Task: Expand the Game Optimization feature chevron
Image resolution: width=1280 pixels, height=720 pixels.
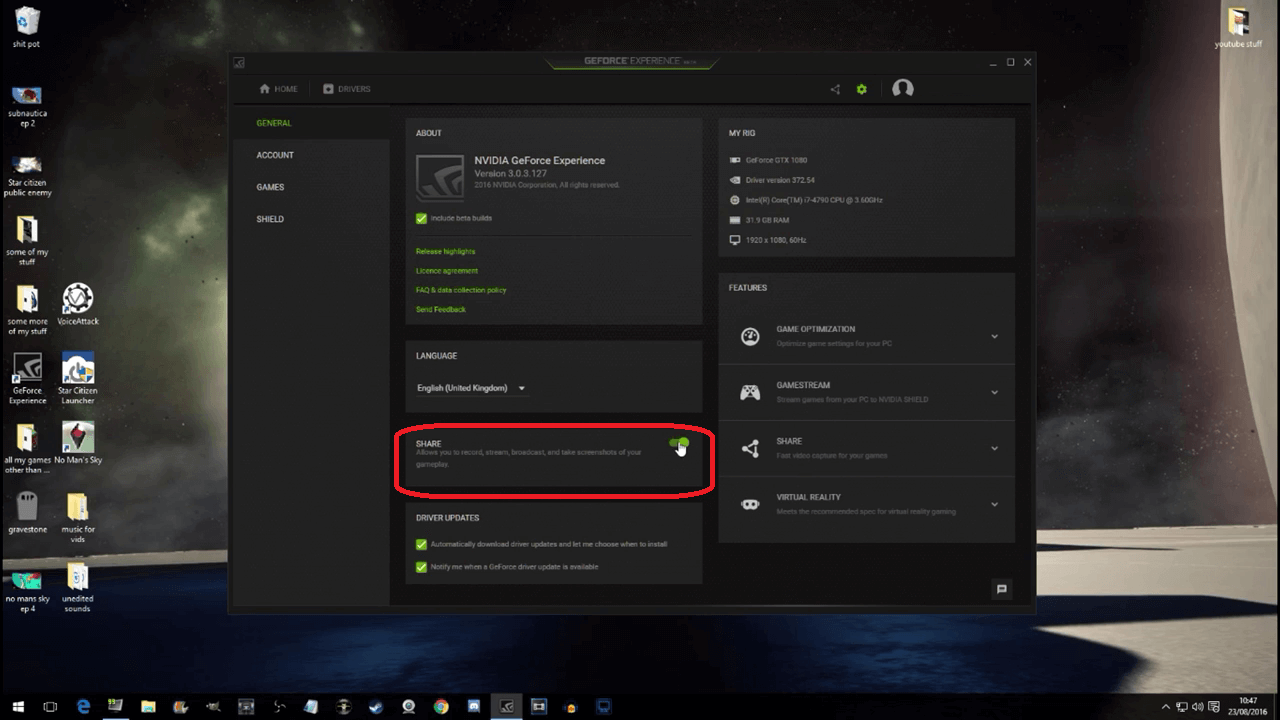Action: click(994, 336)
